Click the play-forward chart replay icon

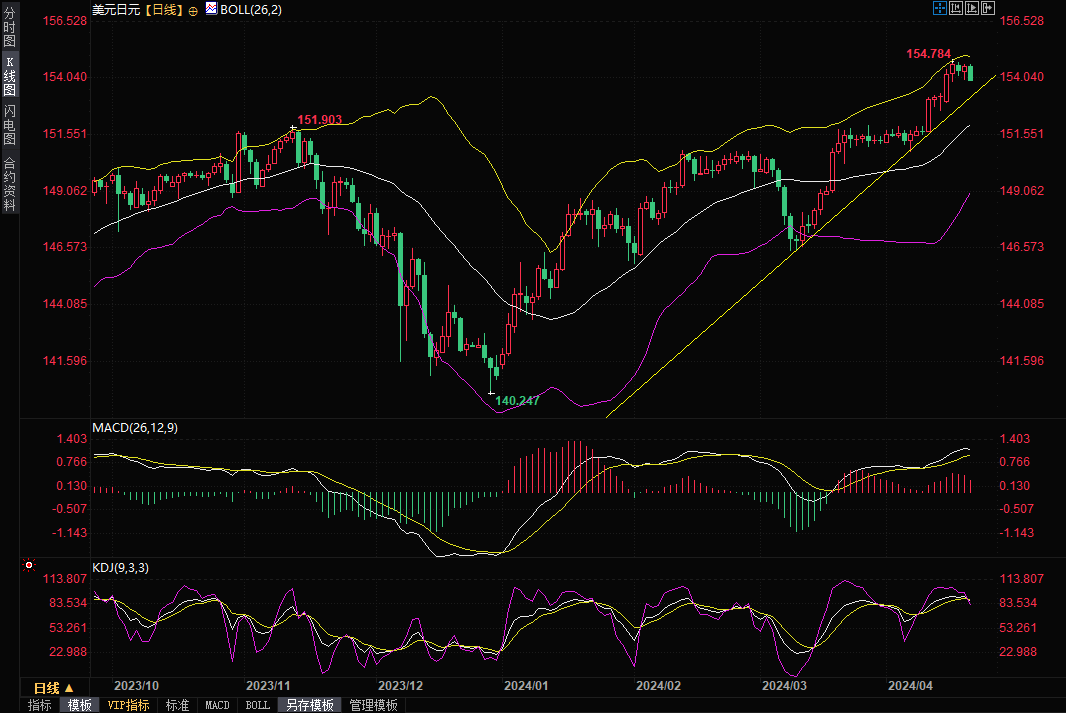972,8
